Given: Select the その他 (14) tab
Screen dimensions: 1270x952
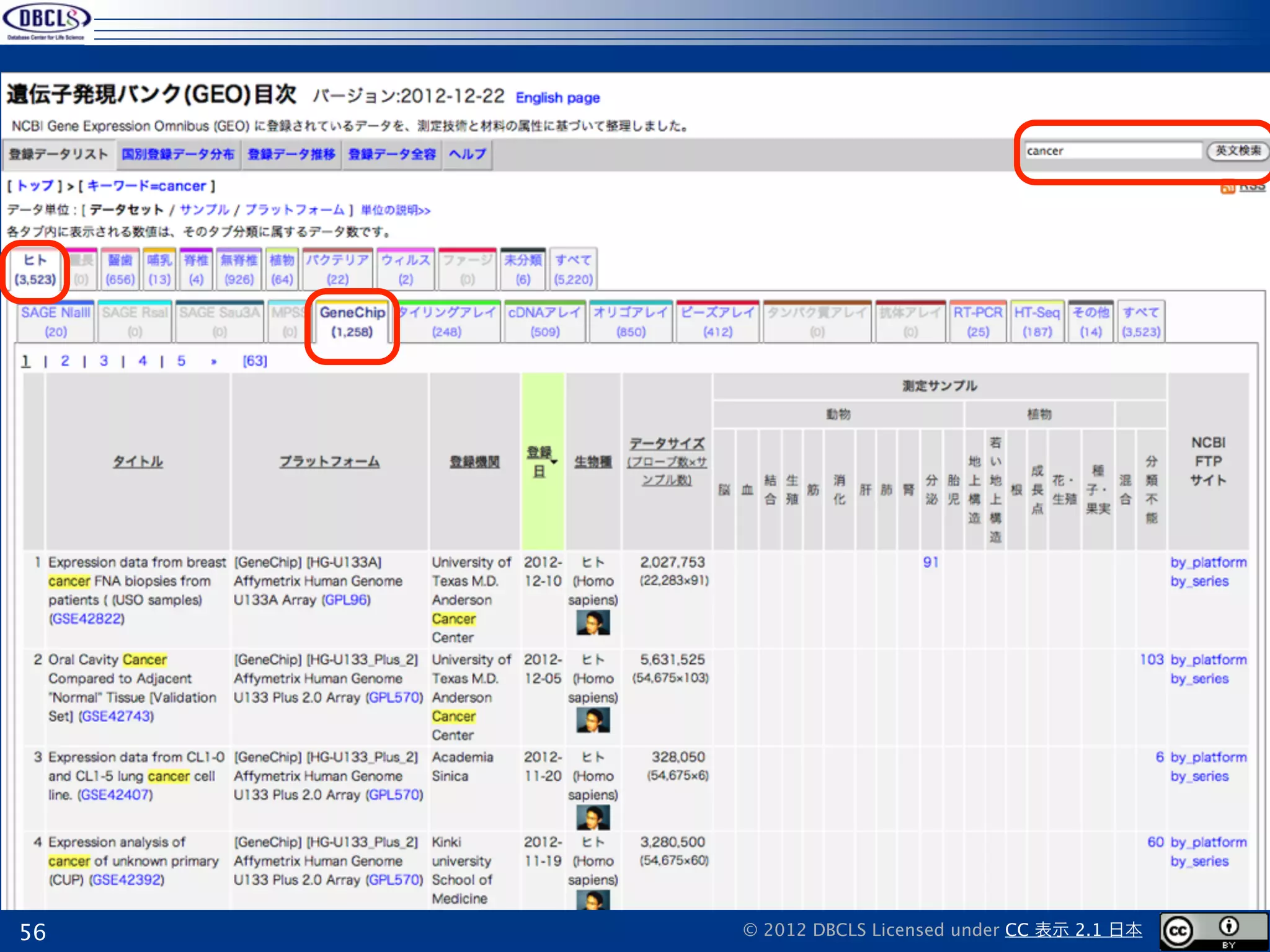Looking at the screenshot, I should click(1091, 322).
